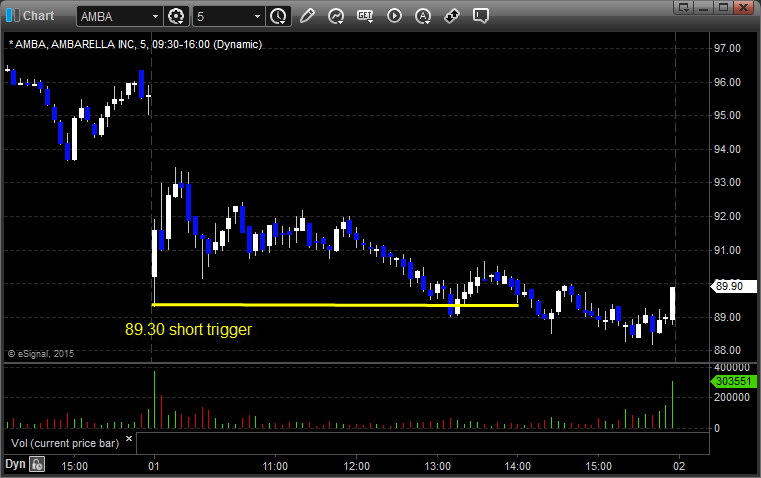This screenshot has width=761, height=478.
Task: Click the 02 date label on time axis
Action: coord(679,466)
